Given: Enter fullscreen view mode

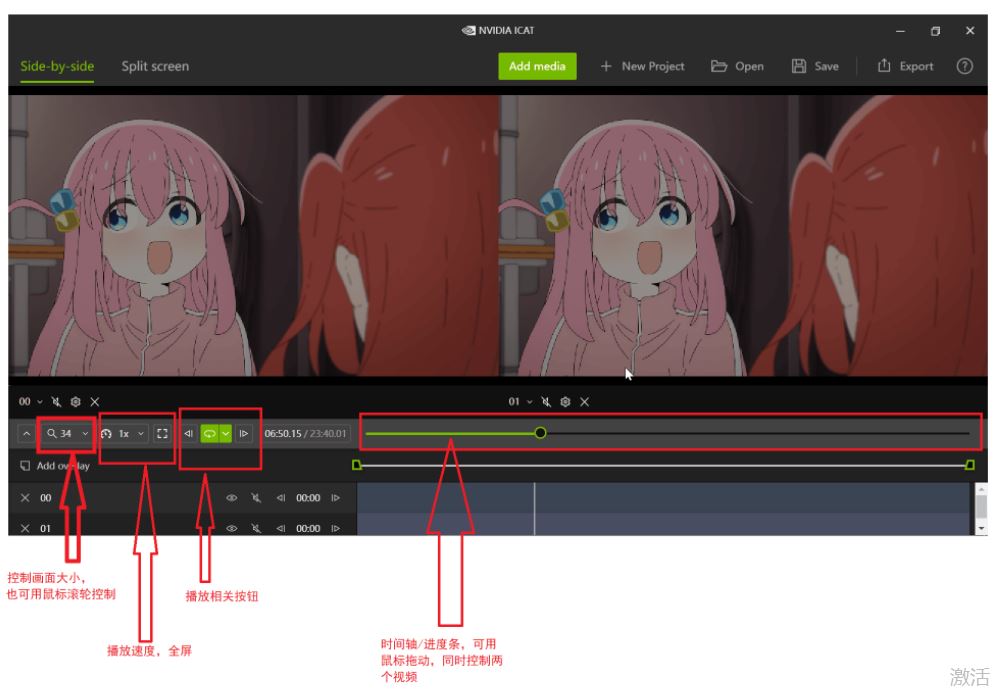Looking at the screenshot, I should (x=162, y=433).
